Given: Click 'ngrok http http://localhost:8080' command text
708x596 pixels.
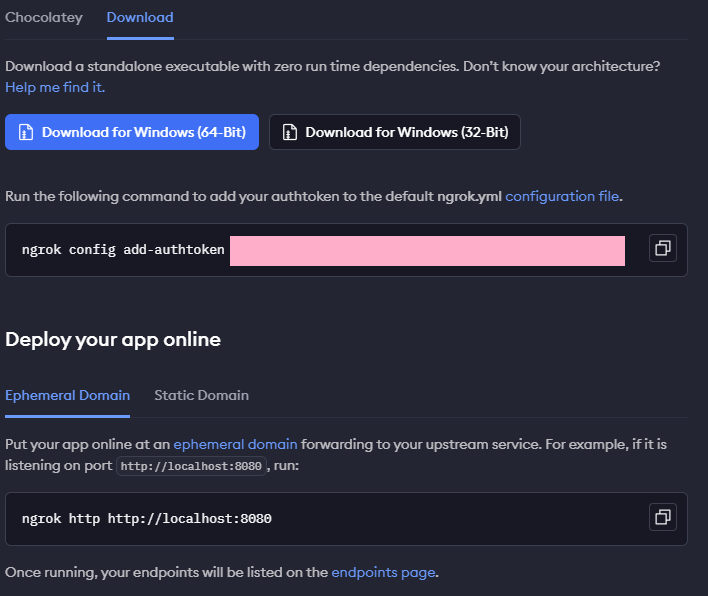Looking at the screenshot, I should click(x=147, y=518).
